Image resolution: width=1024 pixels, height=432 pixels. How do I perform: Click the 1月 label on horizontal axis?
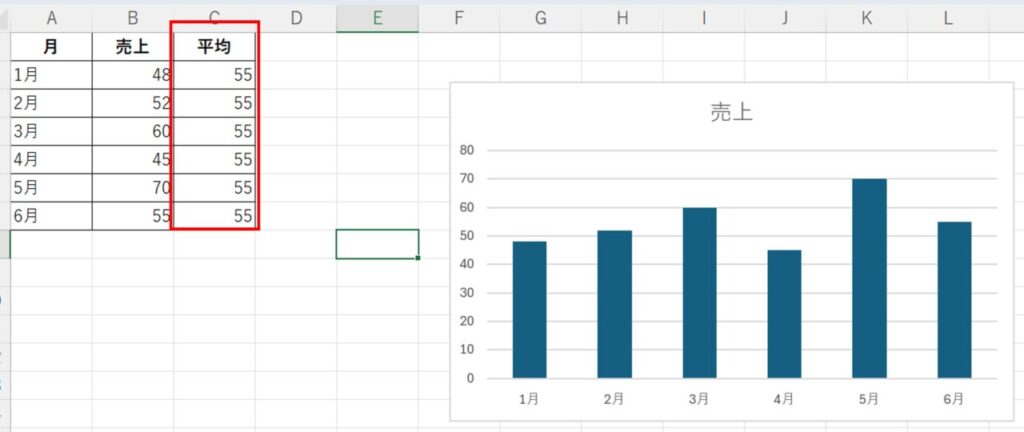[x=530, y=399]
